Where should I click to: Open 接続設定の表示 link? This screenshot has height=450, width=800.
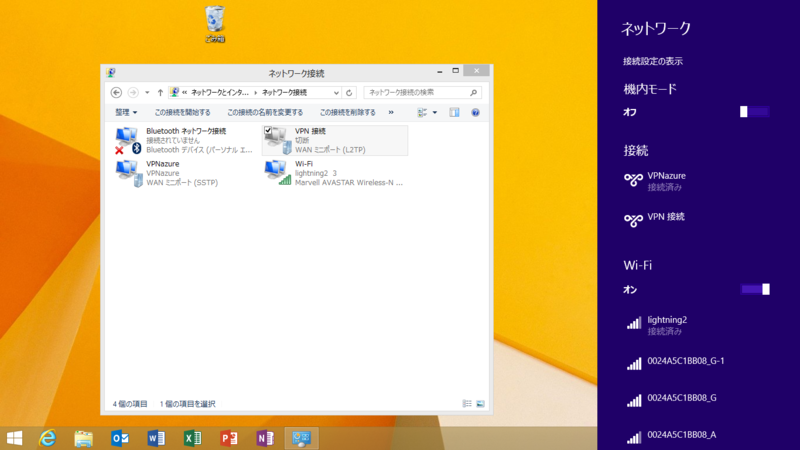653,61
